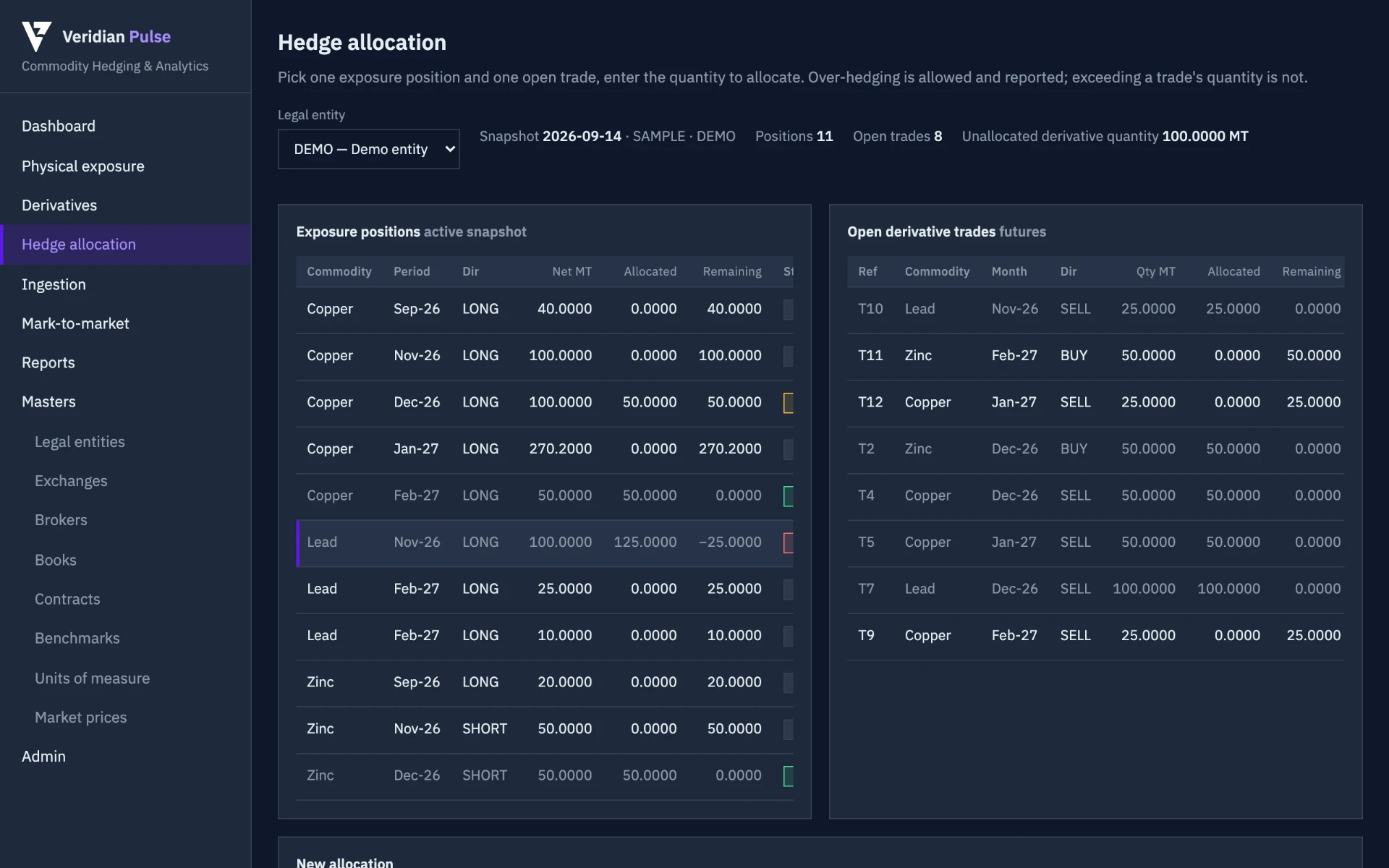Select the Lead Nov-26 over-hedged row

(x=544, y=543)
